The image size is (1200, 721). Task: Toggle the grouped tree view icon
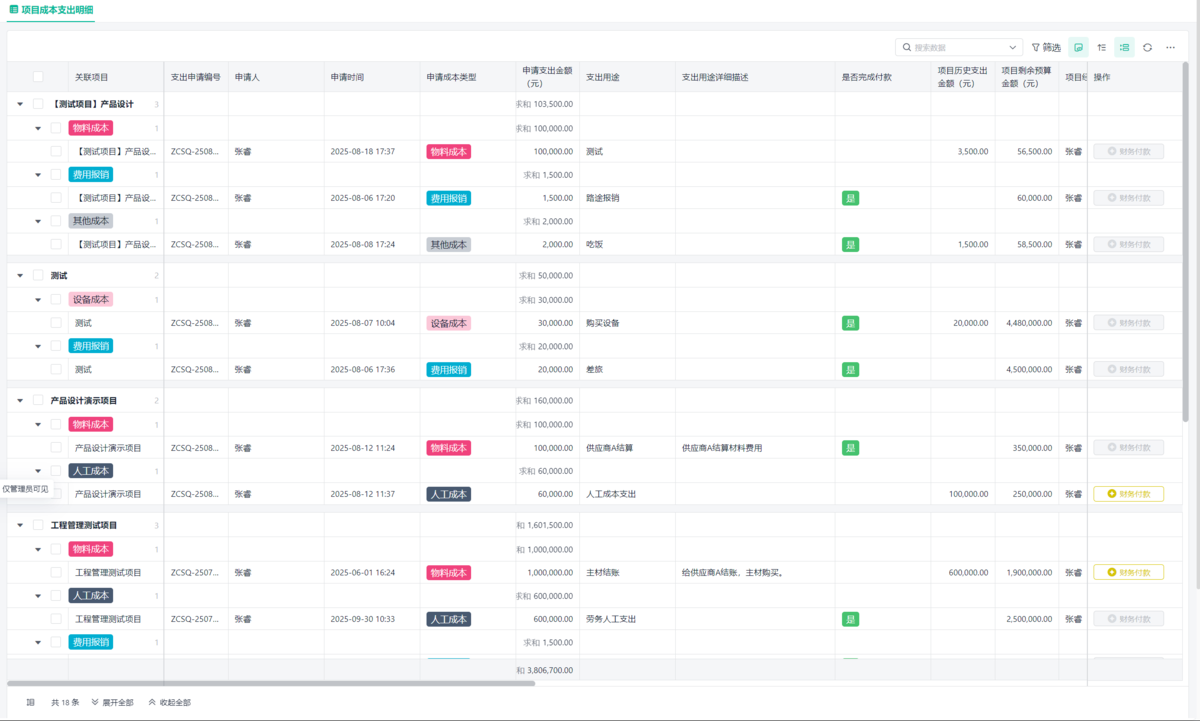[1125, 47]
